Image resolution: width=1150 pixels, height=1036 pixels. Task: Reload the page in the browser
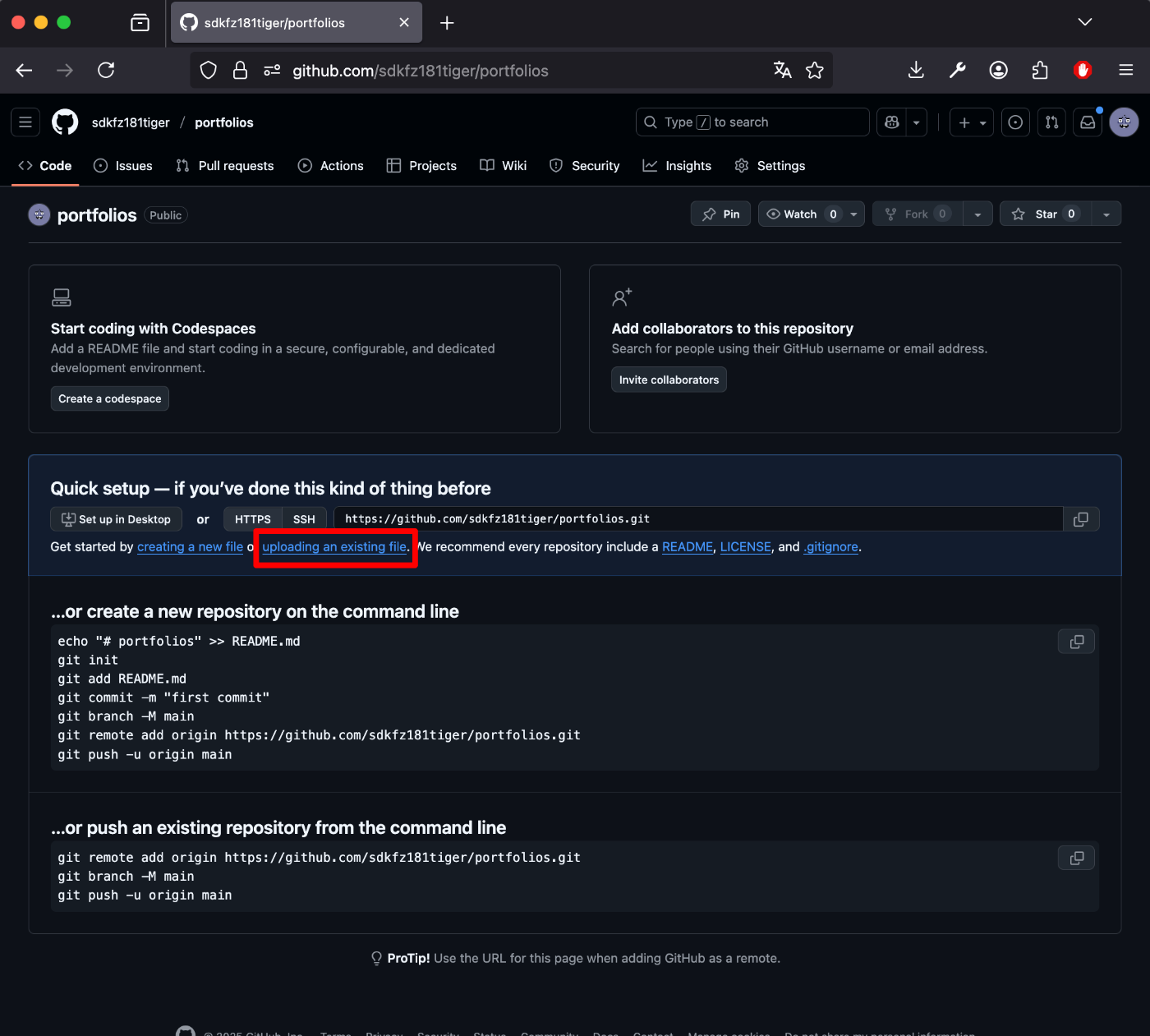(x=106, y=71)
